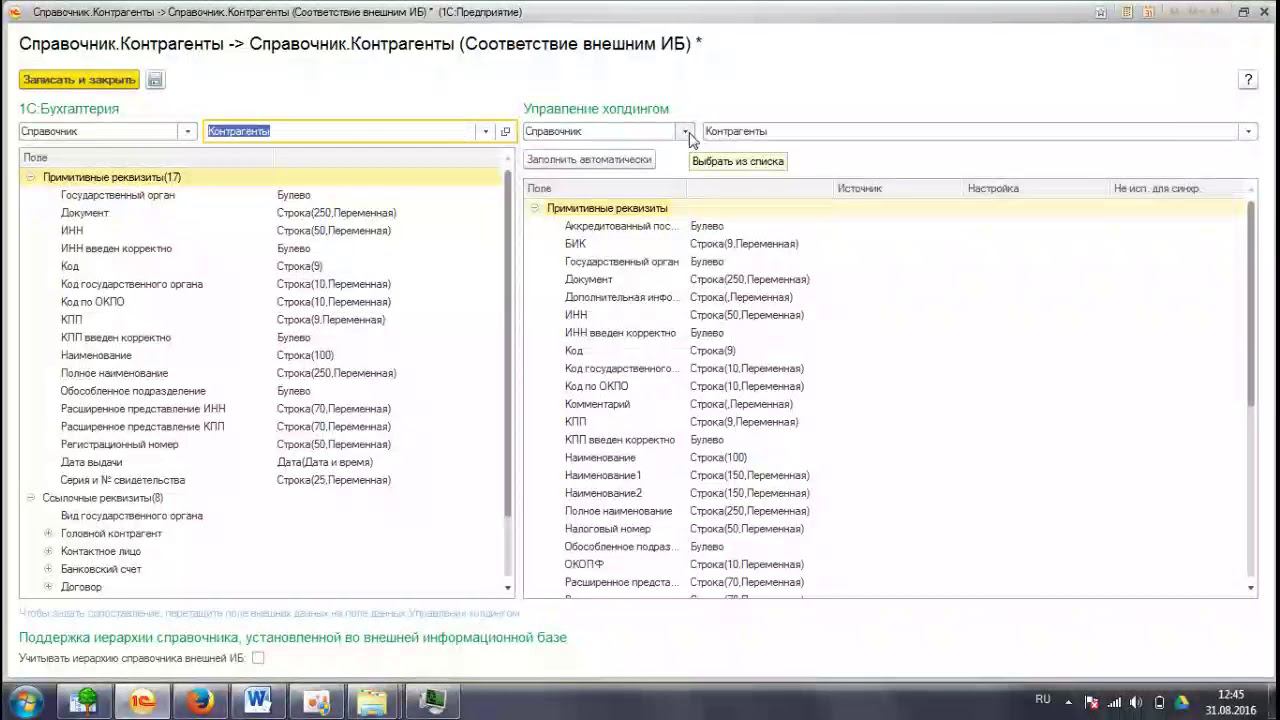The image size is (1280, 720).
Task: Select right row Аккредитованный пос...
Action: pos(885,226)
